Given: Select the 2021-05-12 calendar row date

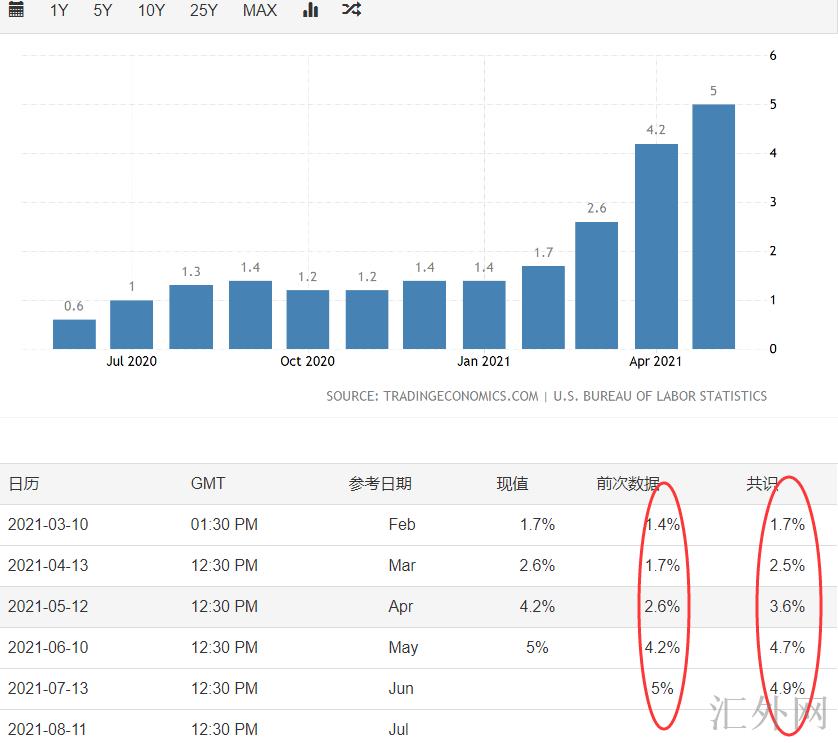Looking at the screenshot, I should coord(48,606).
